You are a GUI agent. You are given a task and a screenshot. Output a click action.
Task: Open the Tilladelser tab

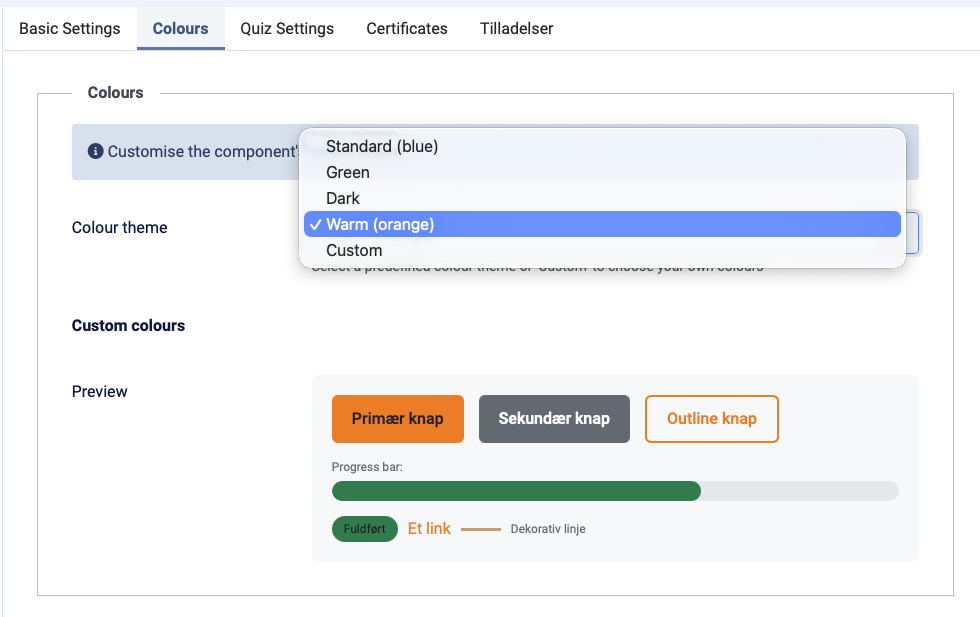[516, 28]
